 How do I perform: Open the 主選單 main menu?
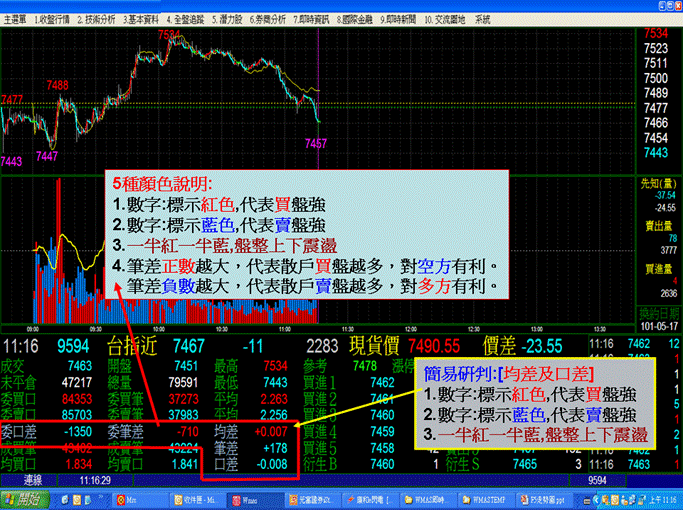(14, 19)
